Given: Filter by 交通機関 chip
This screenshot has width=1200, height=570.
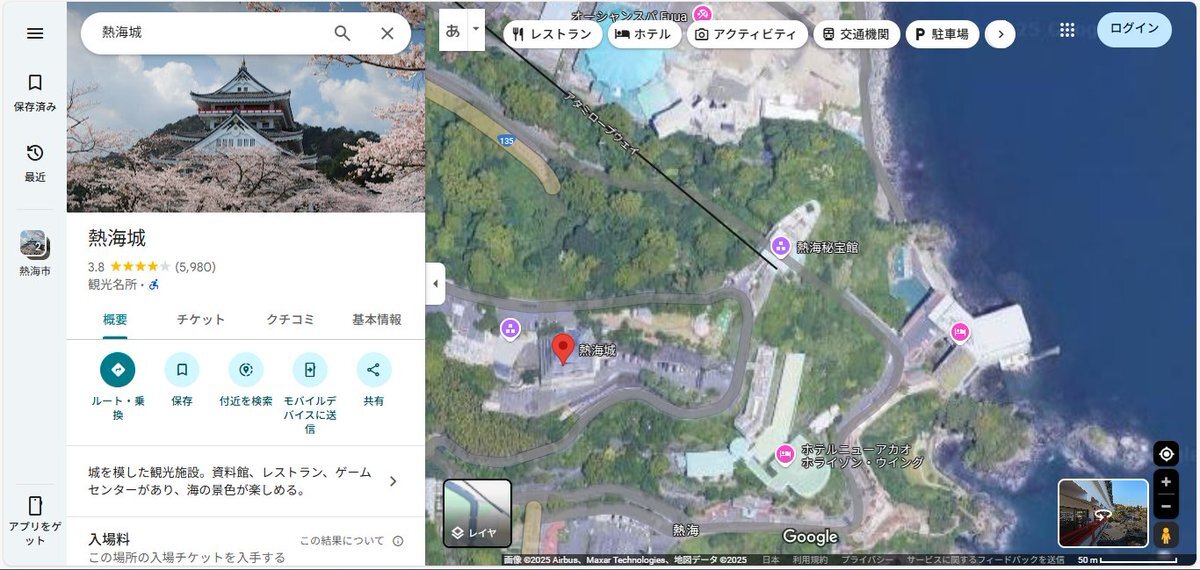Looking at the screenshot, I should click(x=856, y=34).
